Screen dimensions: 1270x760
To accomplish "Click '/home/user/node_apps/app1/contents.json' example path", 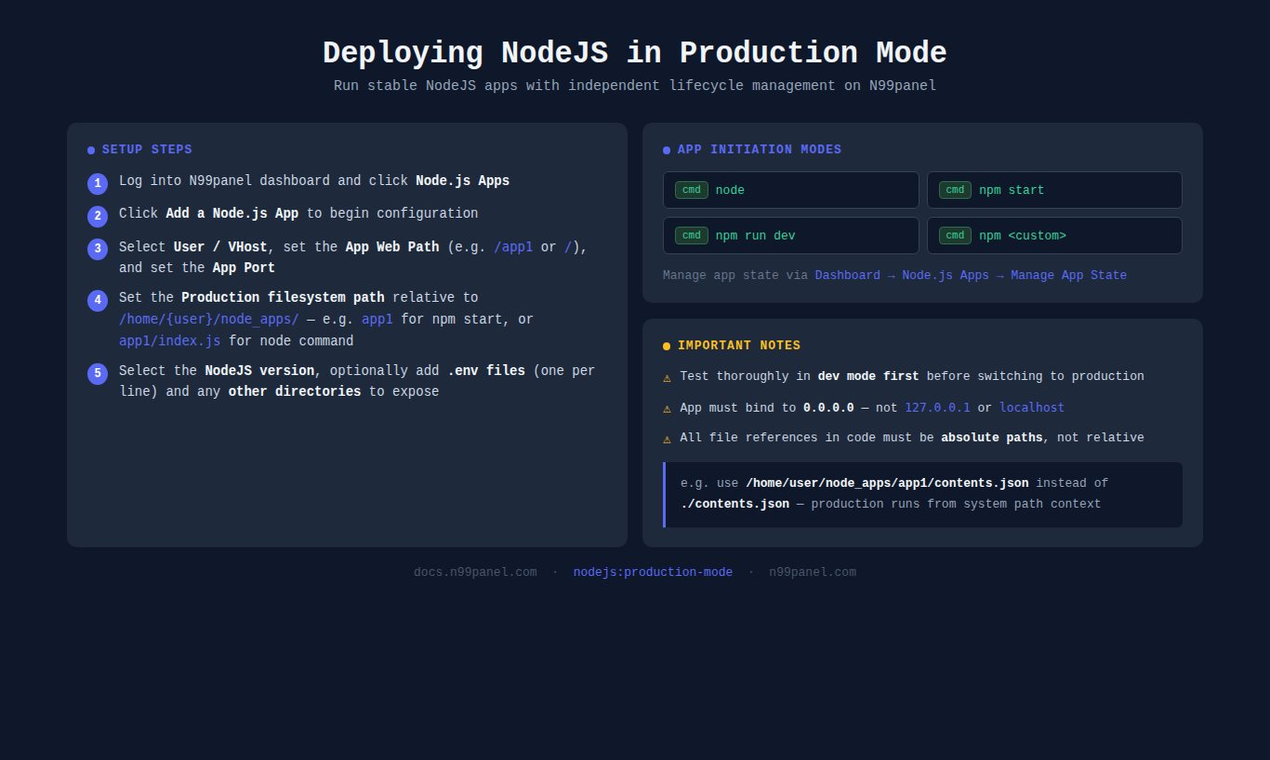I will 887,483.
